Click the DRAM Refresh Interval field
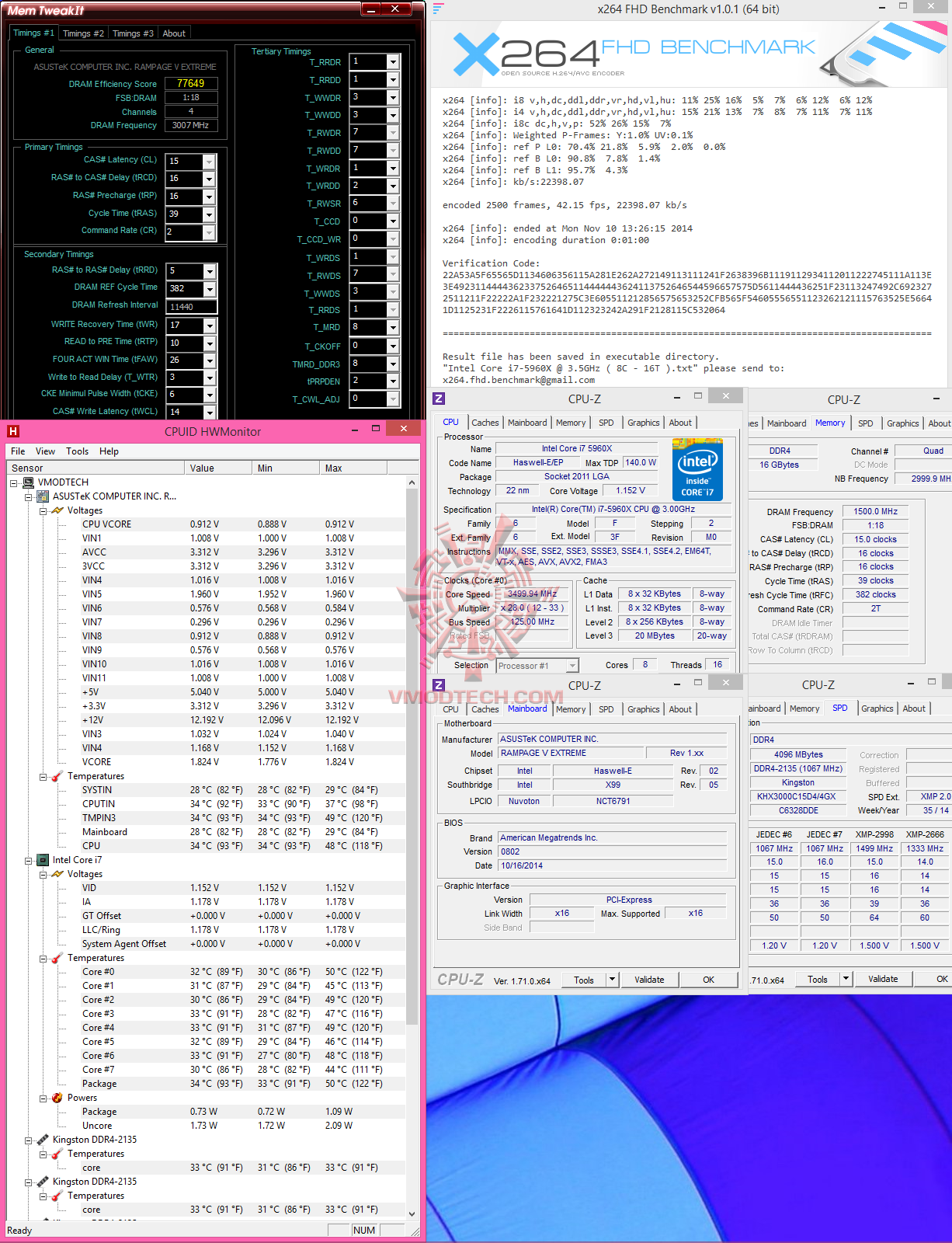The width and height of the screenshot is (952, 1243). point(191,307)
